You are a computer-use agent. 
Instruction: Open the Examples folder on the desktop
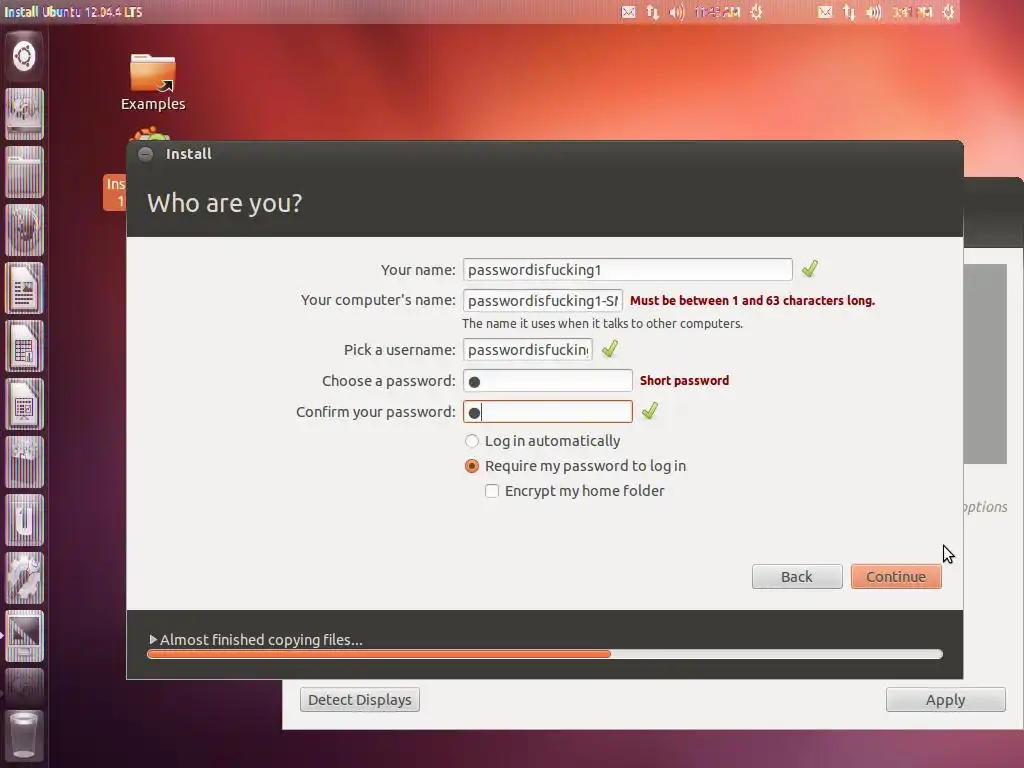[153, 82]
